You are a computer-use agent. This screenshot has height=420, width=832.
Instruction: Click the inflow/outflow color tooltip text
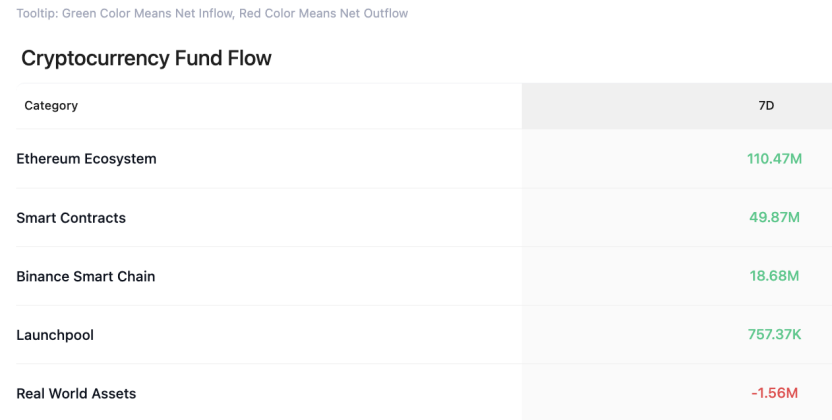(x=212, y=13)
